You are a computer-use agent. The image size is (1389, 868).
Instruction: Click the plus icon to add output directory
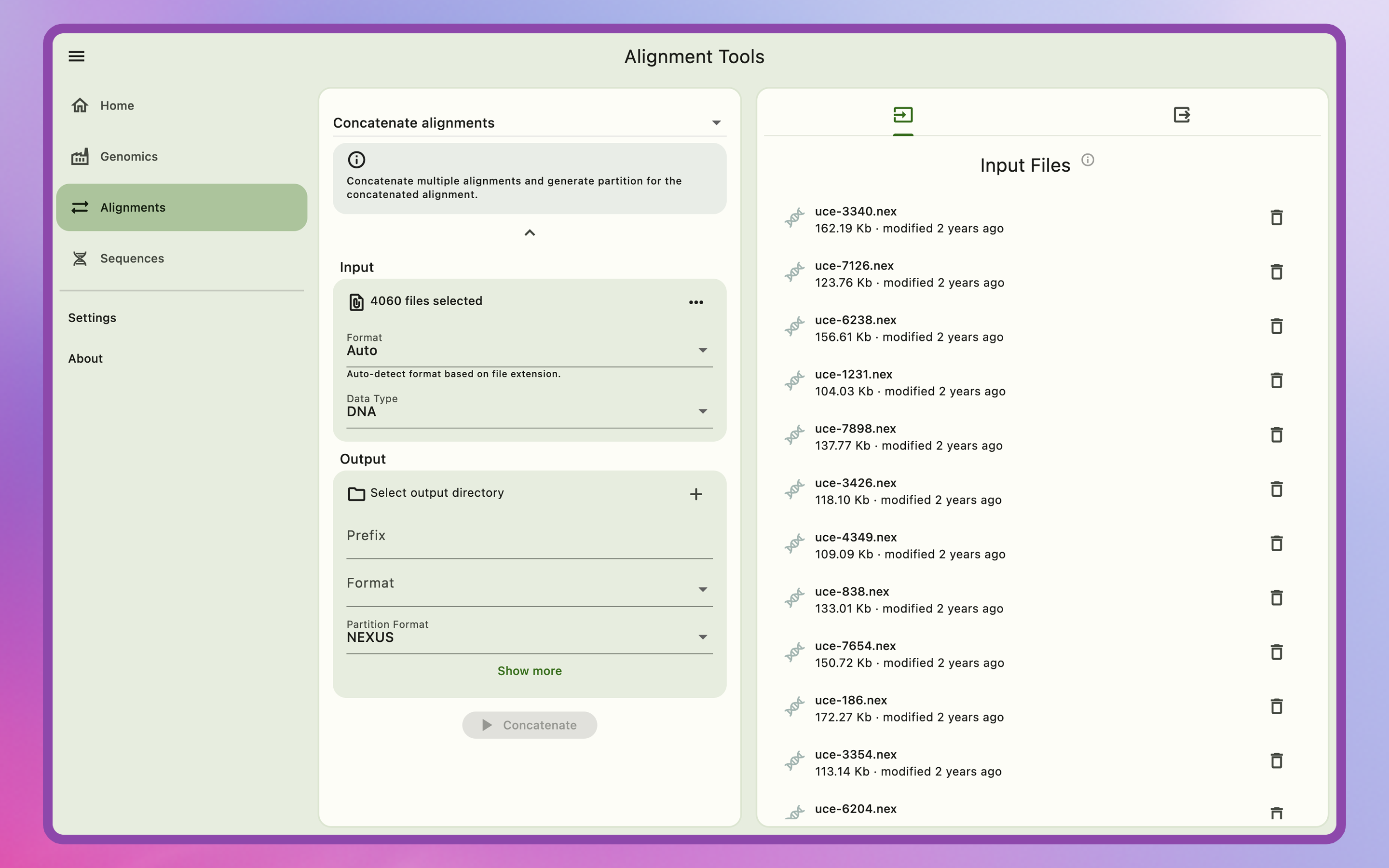(x=696, y=494)
